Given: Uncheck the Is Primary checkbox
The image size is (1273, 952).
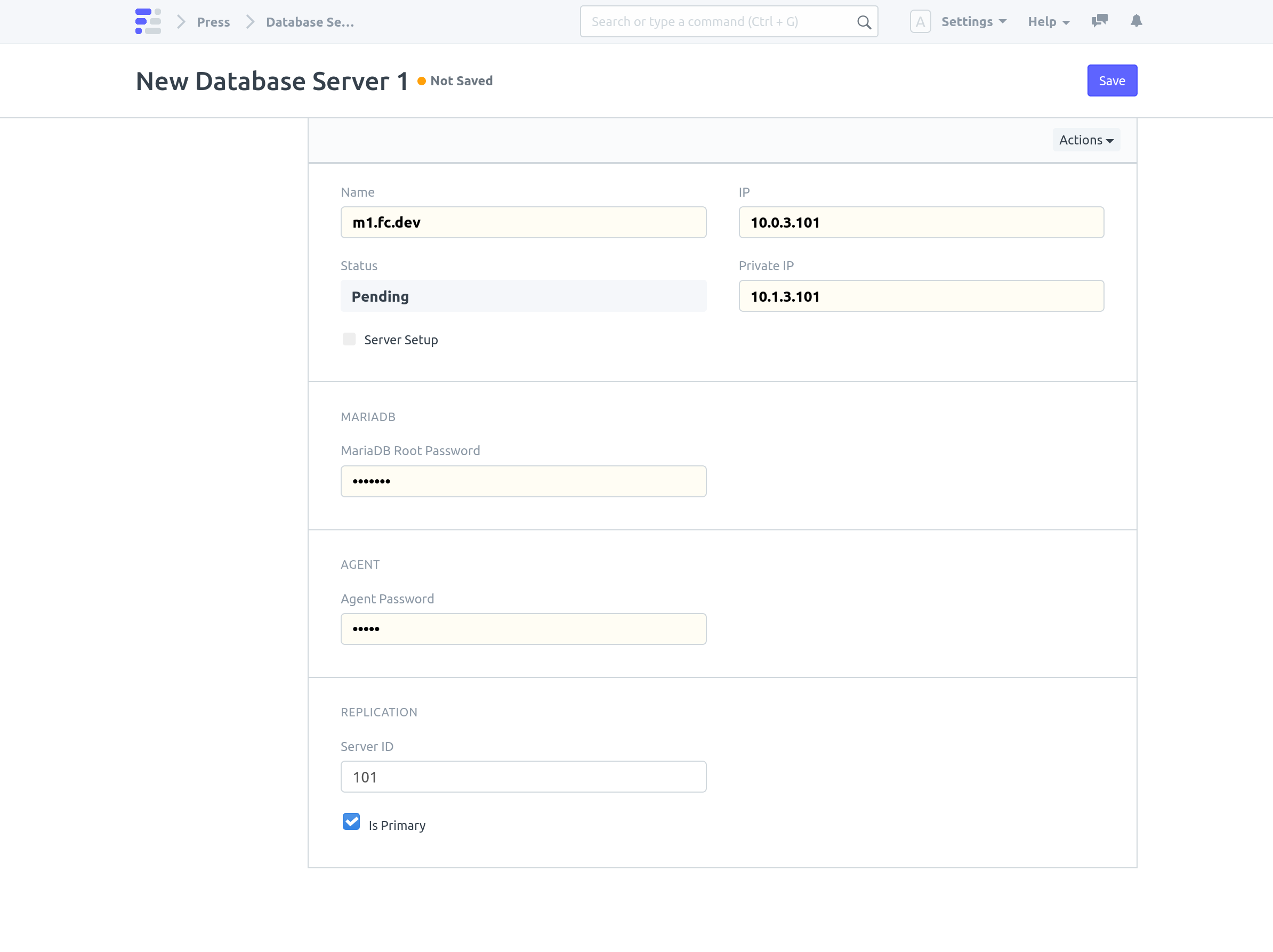Looking at the screenshot, I should pyautogui.click(x=351, y=822).
